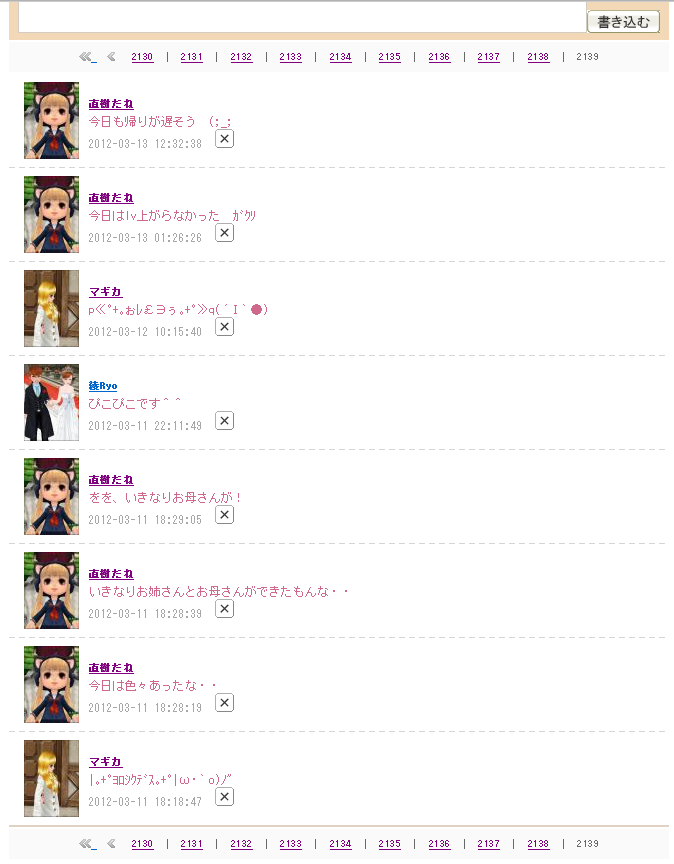
Task: Remove the comment posted at 18:28:19
Action: point(224,703)
